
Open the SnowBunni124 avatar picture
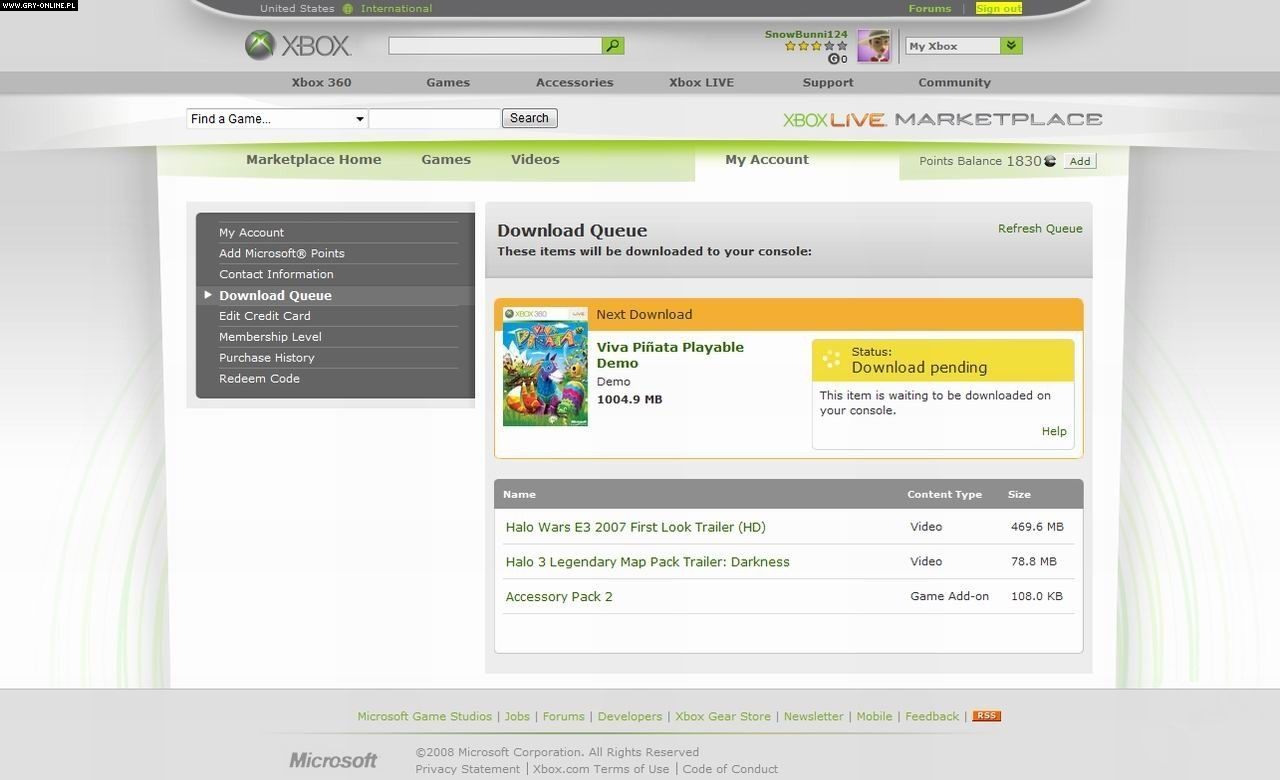click(x=873, y=46)
